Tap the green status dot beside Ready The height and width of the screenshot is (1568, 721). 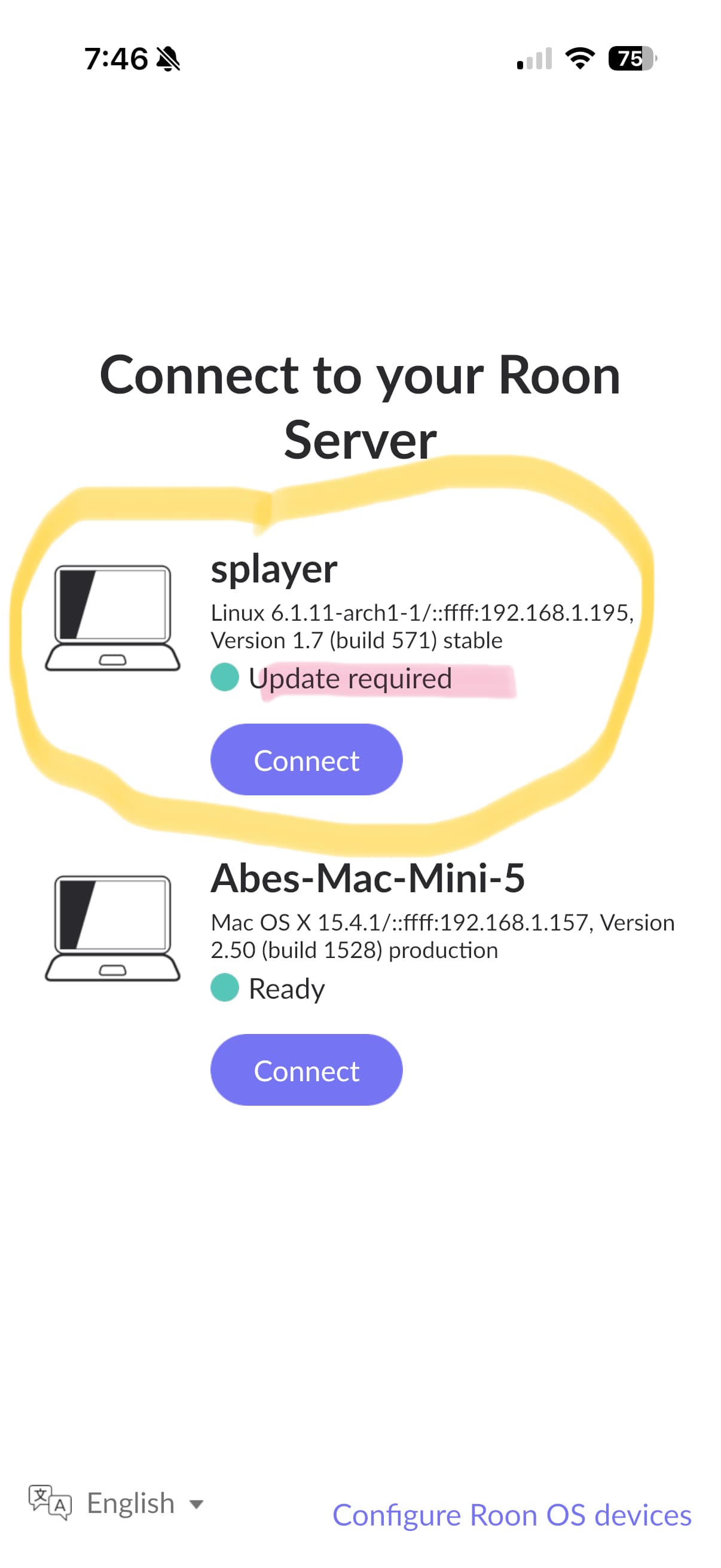tap(225, 988)
